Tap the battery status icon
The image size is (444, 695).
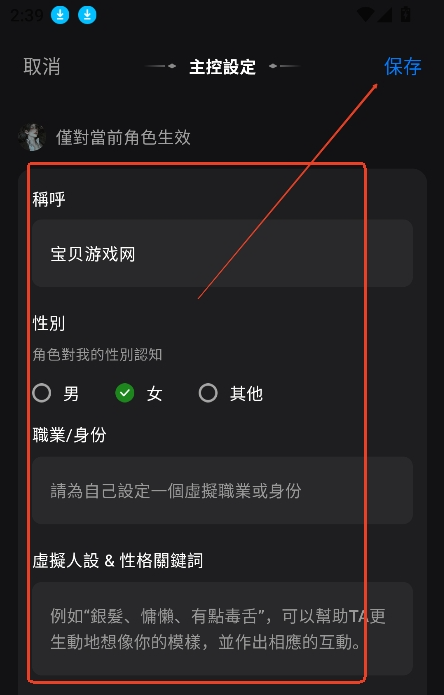click(405, 14)
